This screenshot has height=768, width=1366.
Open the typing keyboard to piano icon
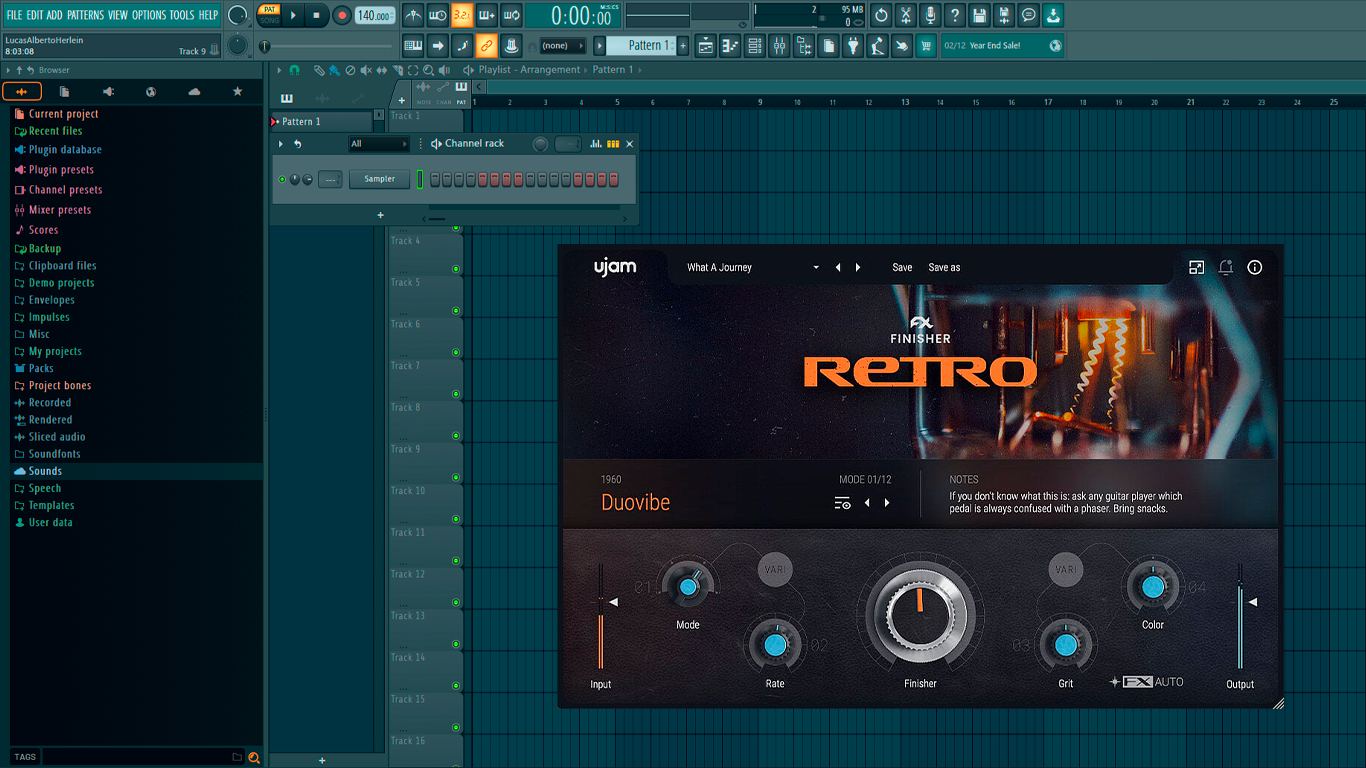[413, 45]
